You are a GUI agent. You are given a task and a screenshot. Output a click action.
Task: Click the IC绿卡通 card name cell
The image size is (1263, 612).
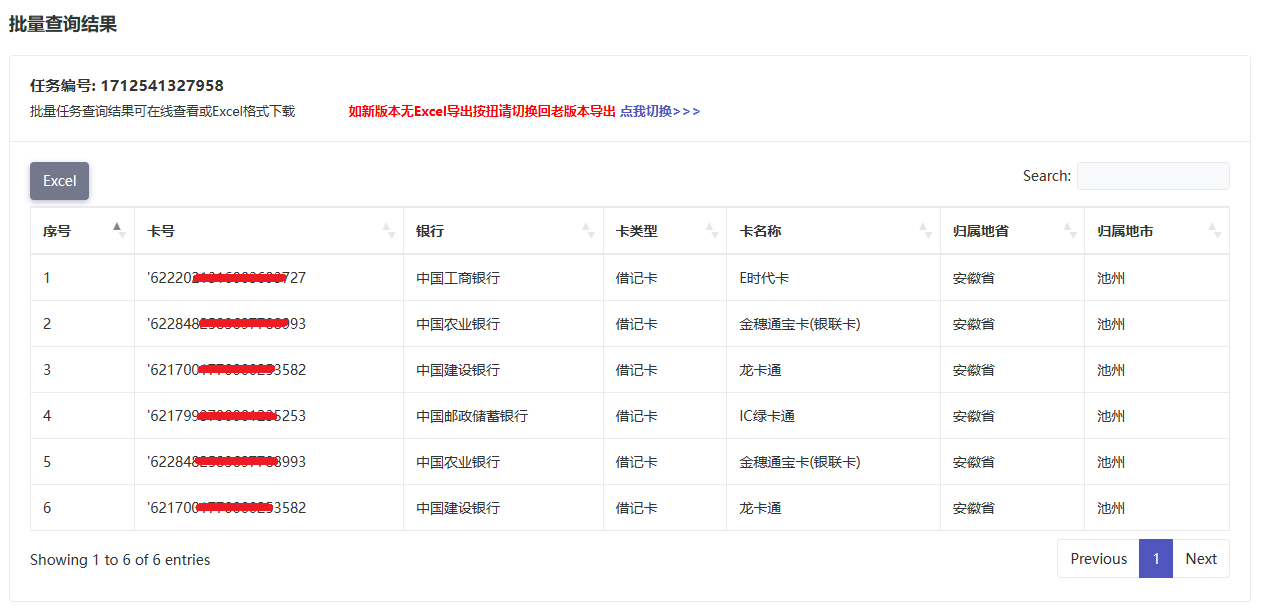pyautogui.click(x=767, y=416)
